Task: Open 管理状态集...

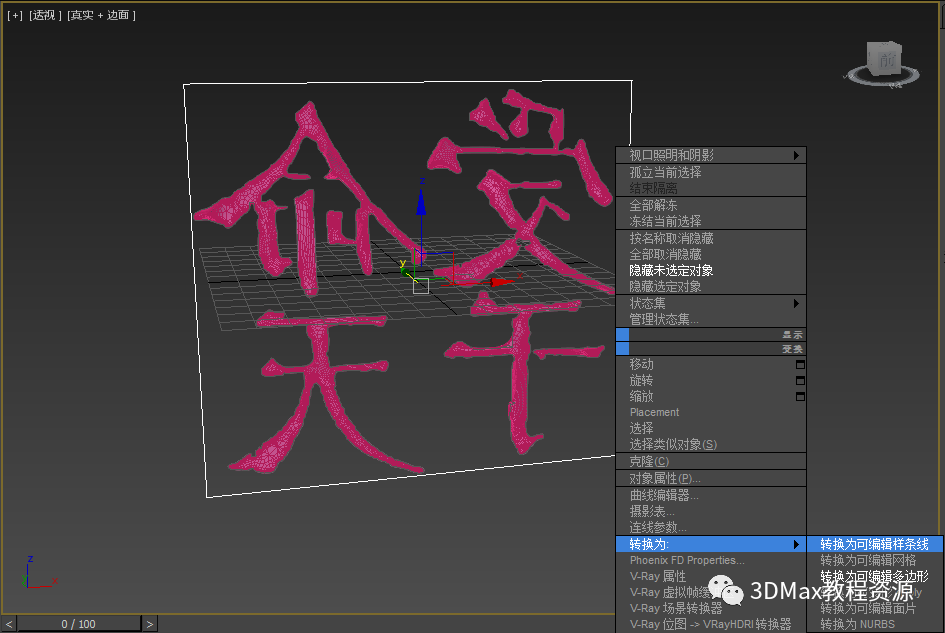Action: [664, 320]
